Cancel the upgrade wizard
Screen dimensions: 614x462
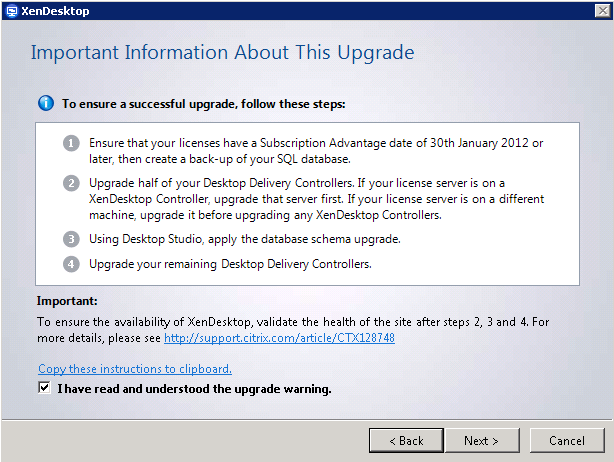coord(567,440)
